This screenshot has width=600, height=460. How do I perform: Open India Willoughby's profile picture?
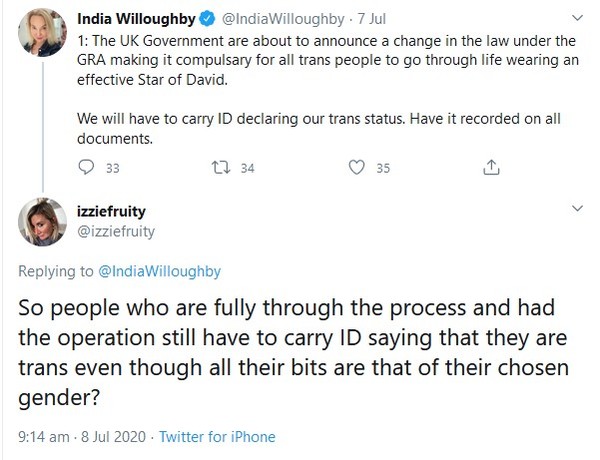pyautogui.click(x=42, y=35)
